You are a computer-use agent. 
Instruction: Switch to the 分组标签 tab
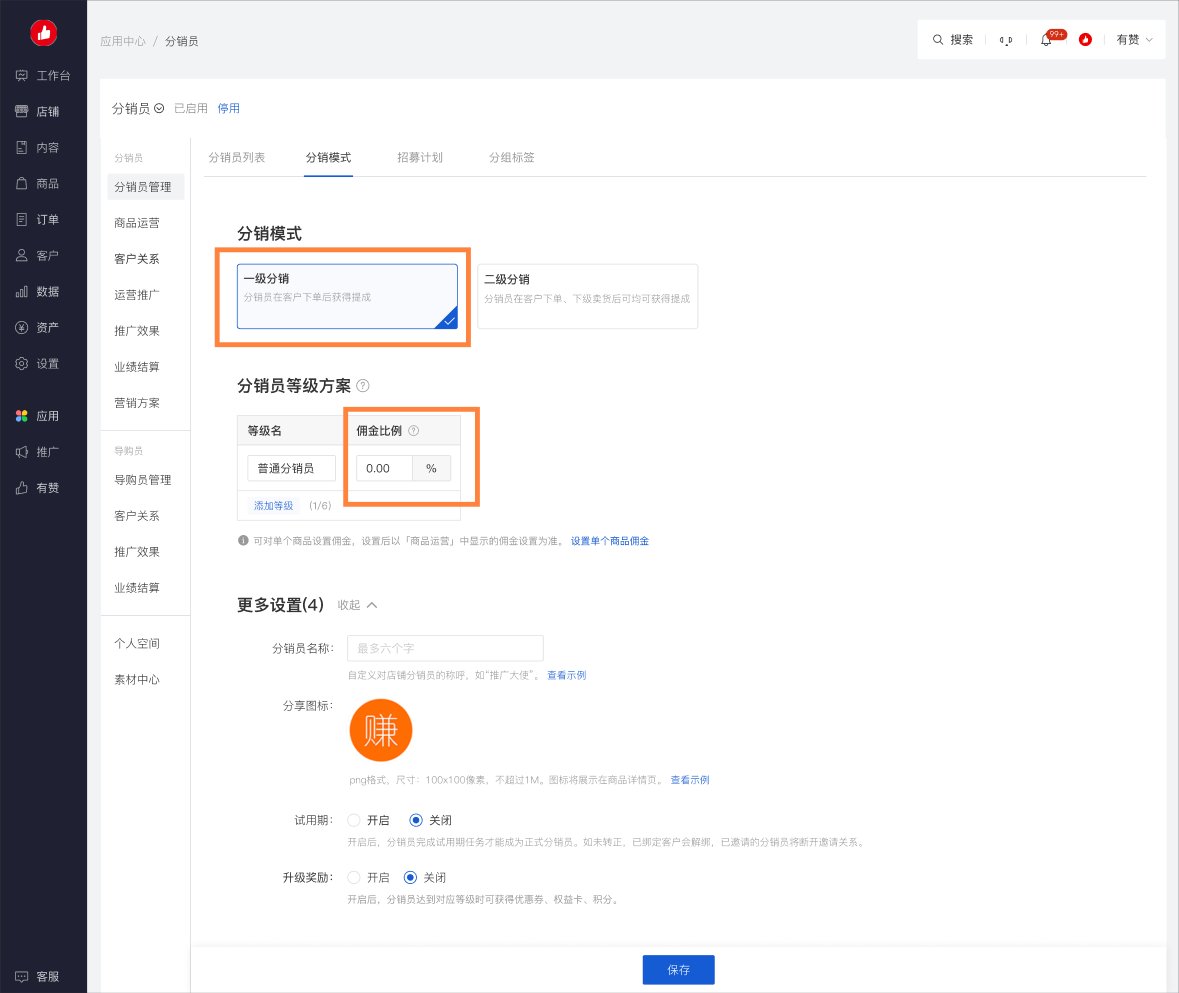[x=511, y=157]
